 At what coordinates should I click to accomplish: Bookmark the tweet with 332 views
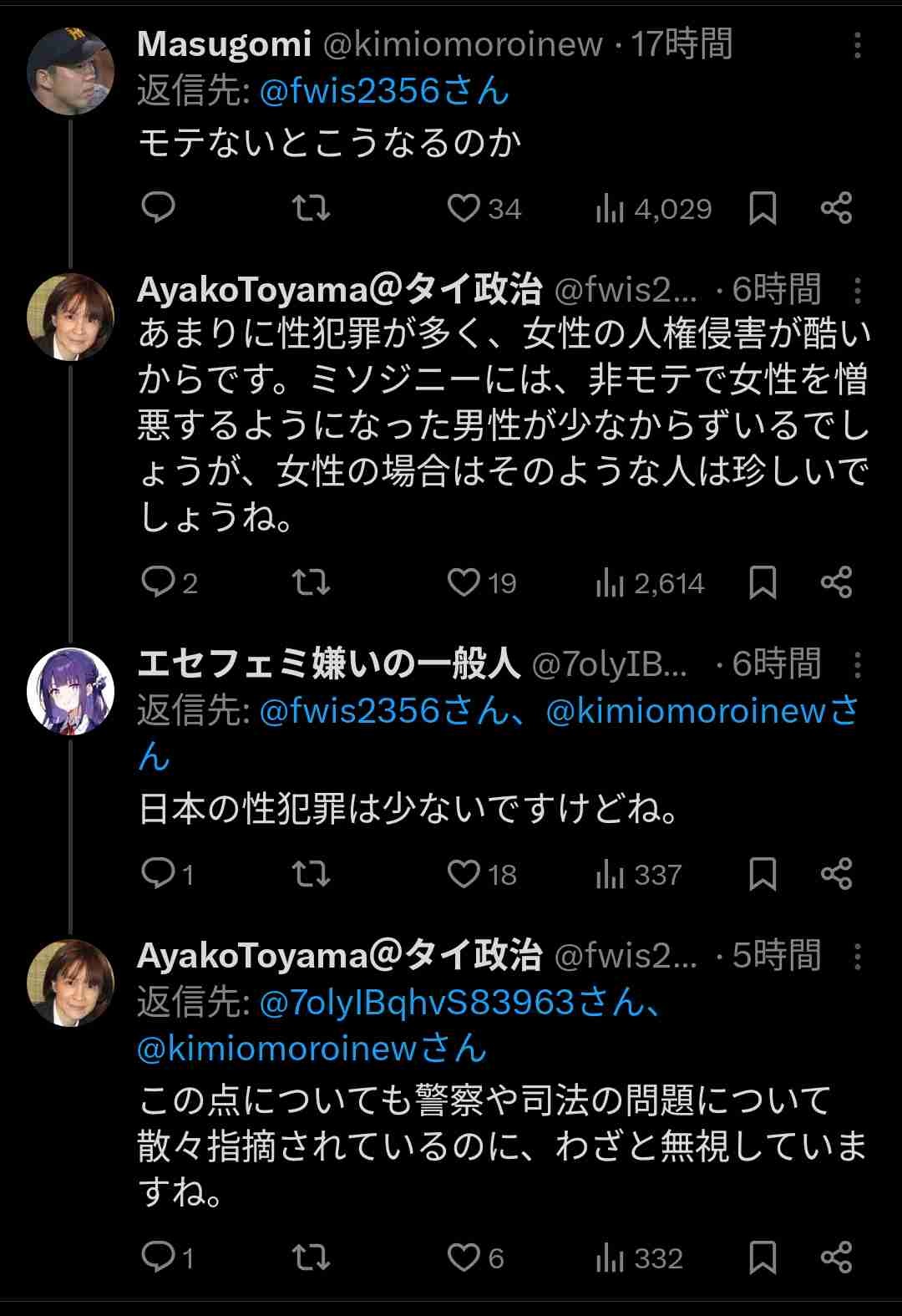tap(763, 1257)
